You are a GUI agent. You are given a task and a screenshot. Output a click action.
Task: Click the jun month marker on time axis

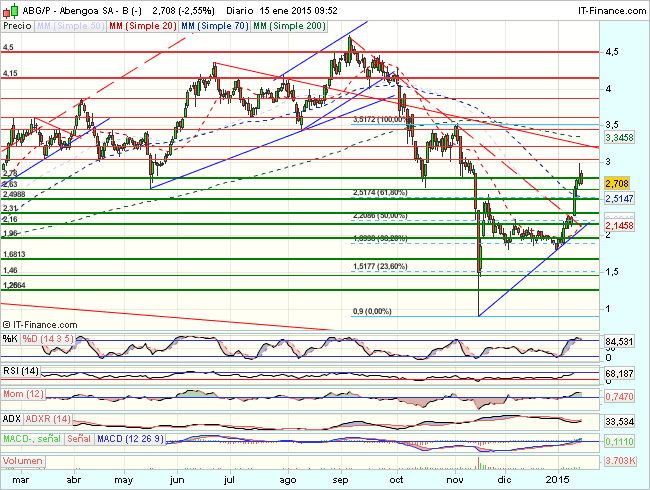pyautogui.click(x=177, y=480)
